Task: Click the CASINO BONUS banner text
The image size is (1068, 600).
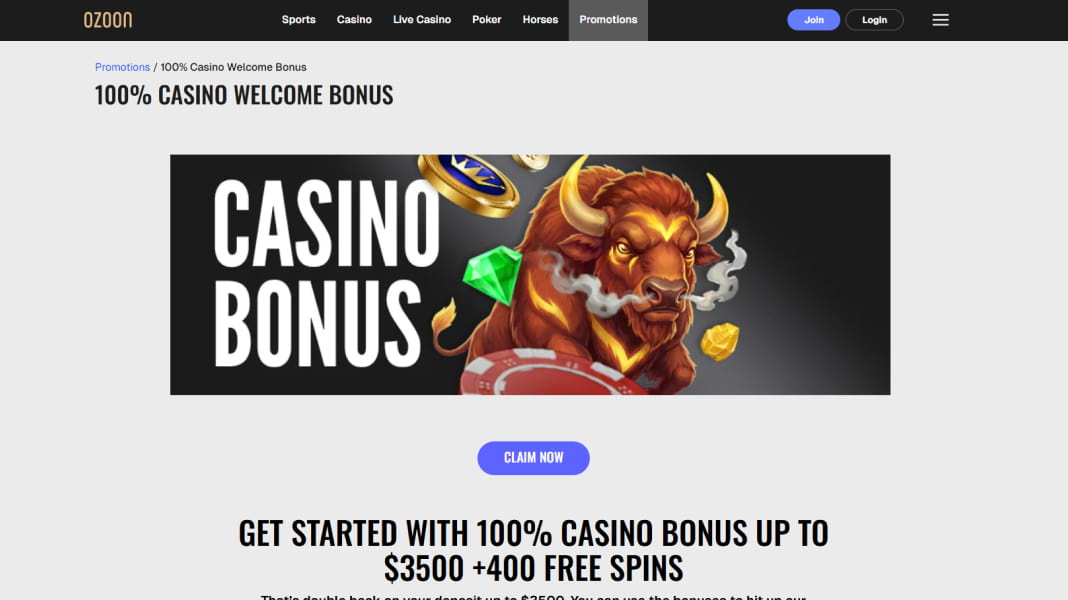Action: [327, 274]
